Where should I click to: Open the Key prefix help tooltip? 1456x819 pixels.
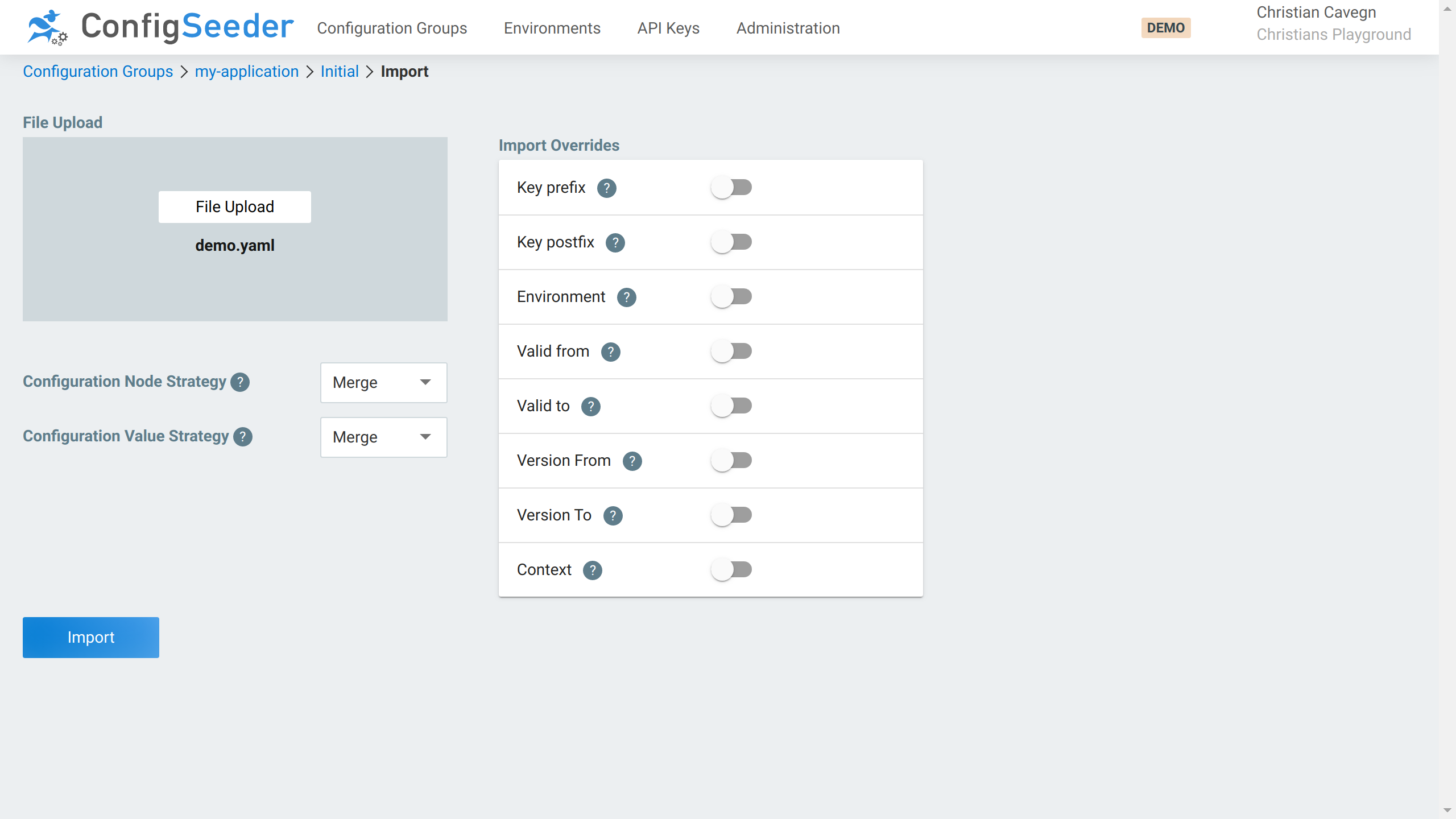606,188
